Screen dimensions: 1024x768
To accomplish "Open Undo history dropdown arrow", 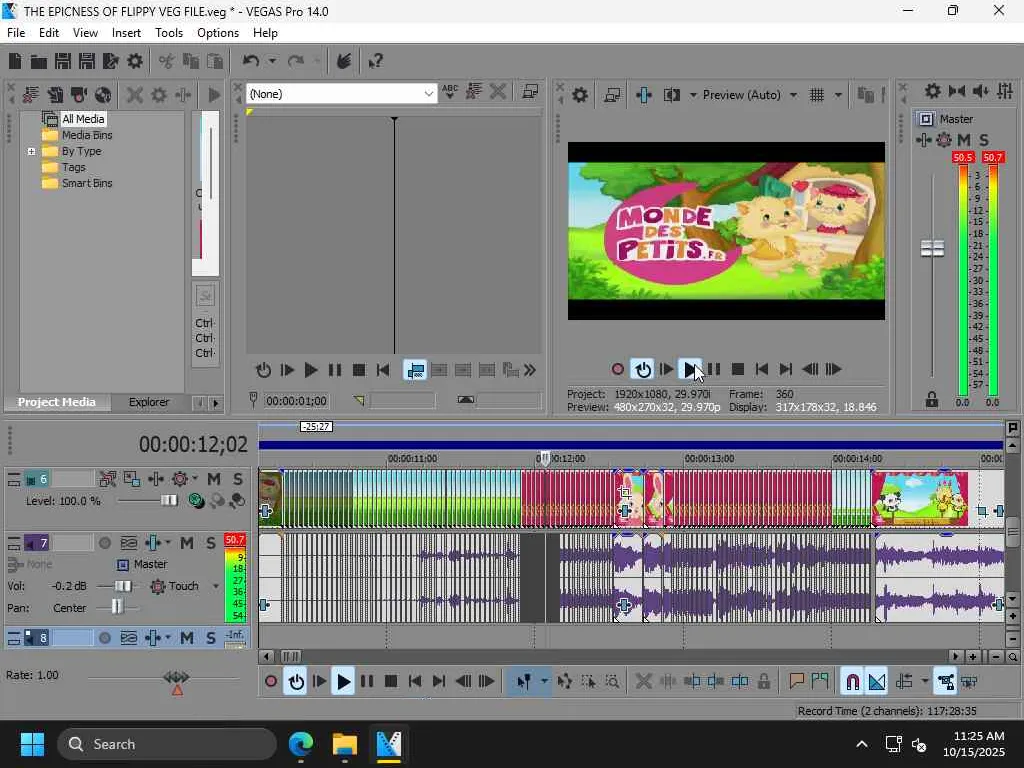I will tap(272, 61).
